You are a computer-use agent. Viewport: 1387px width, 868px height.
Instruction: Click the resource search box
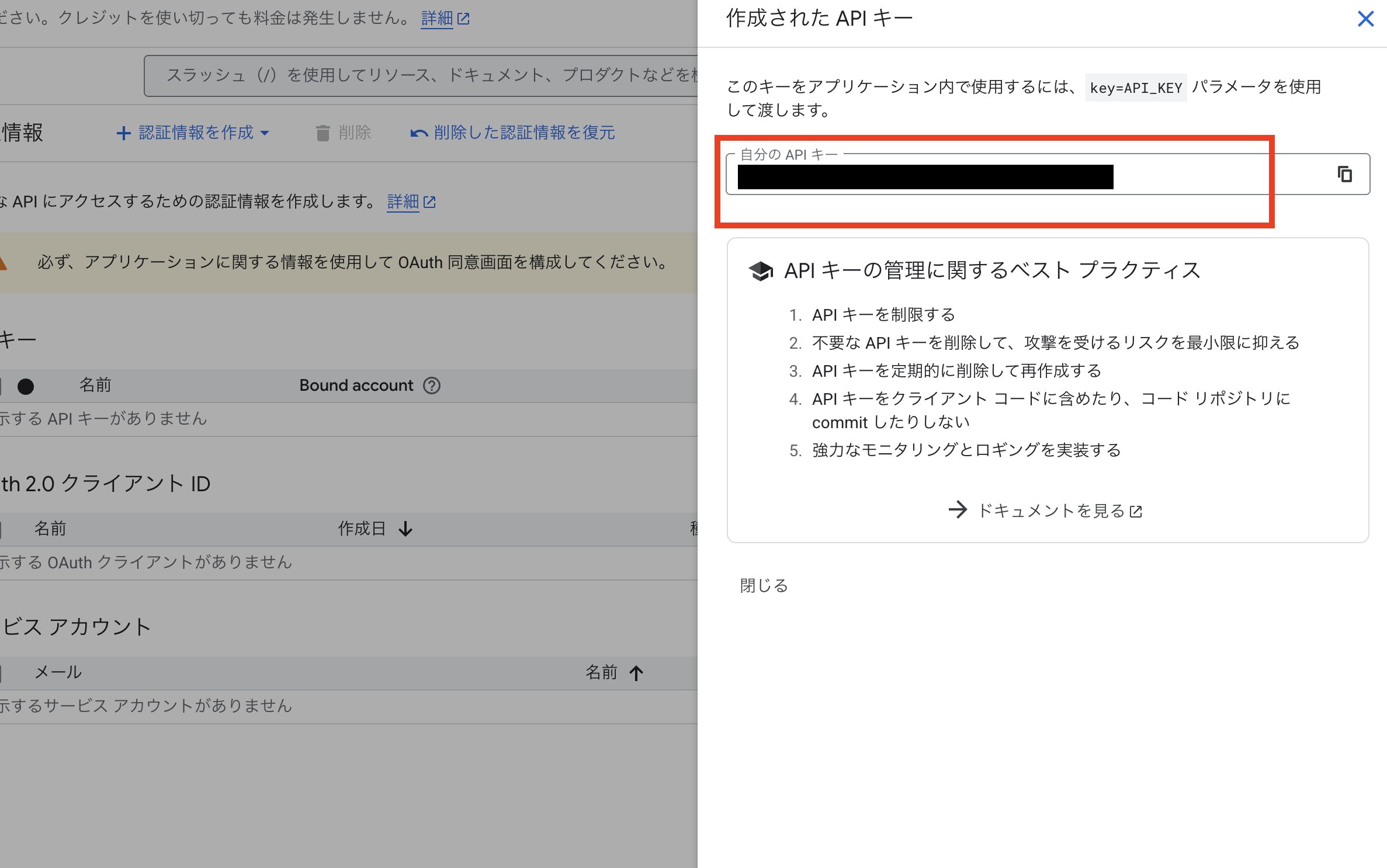point(421,75)
